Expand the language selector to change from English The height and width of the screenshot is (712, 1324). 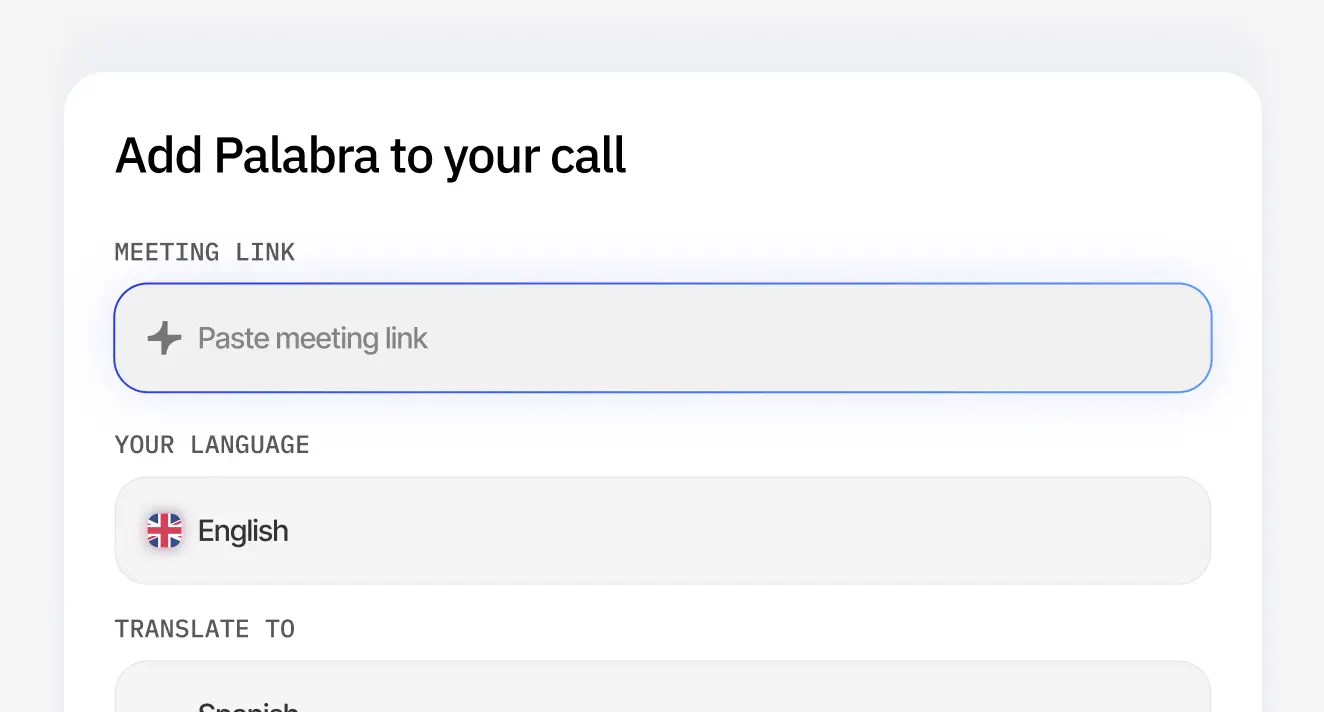[x=662, y=530]
